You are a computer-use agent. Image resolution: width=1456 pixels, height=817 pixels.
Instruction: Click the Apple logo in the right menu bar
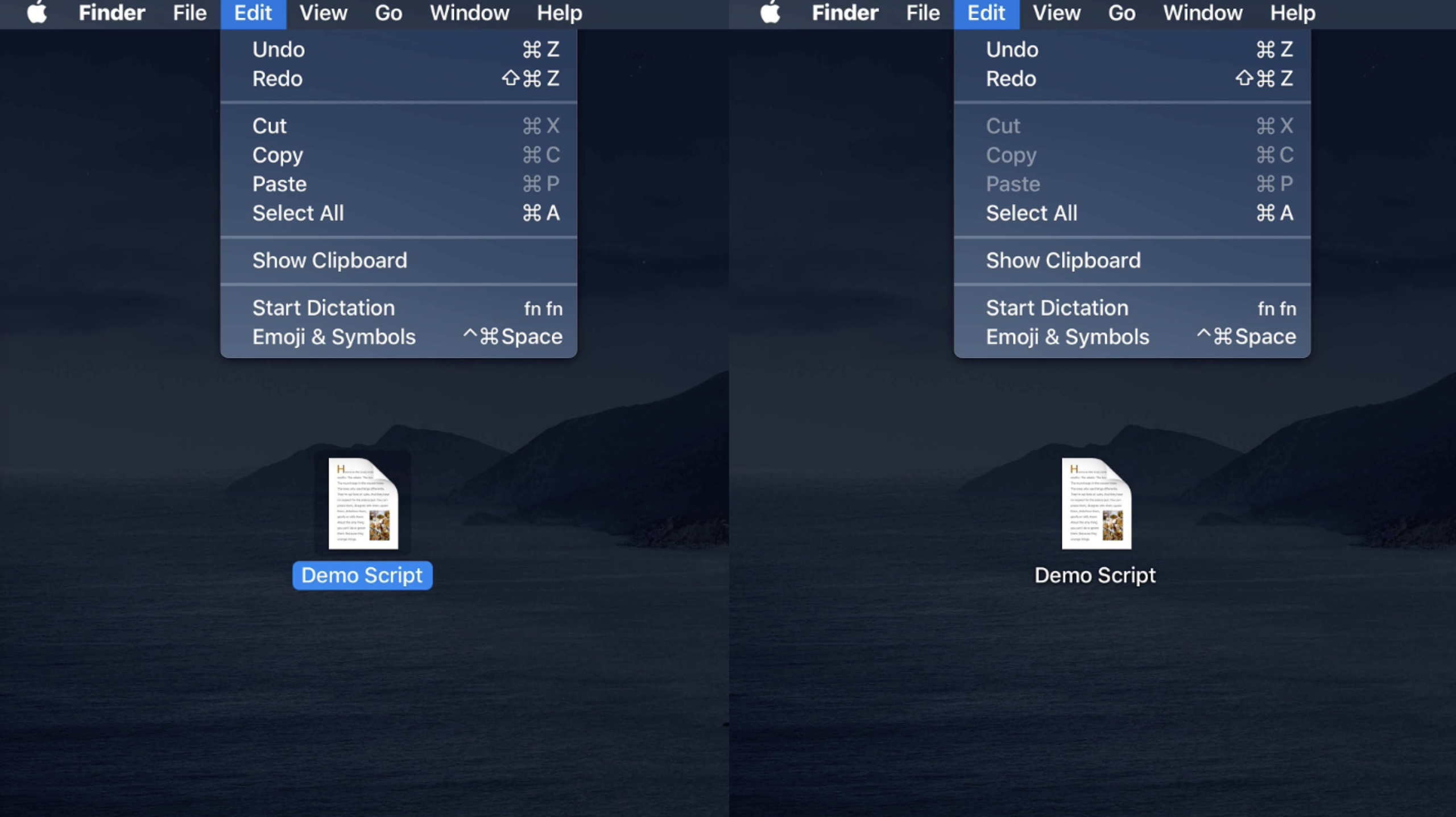point(771,13)
